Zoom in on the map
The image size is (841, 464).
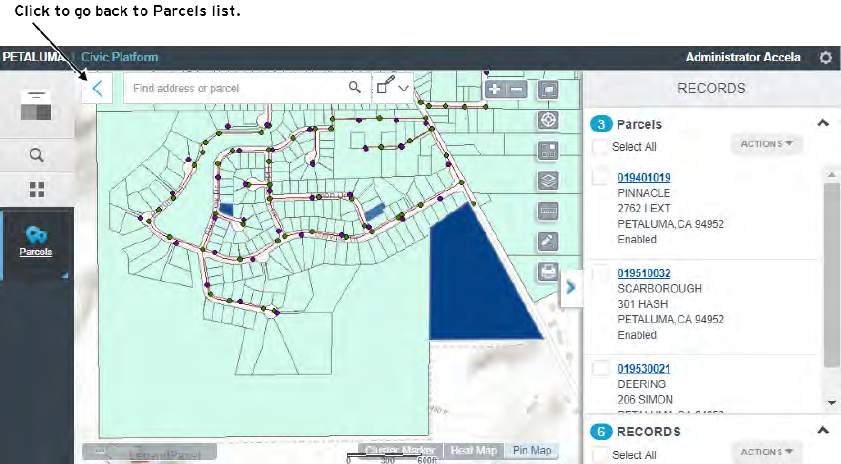495,89
